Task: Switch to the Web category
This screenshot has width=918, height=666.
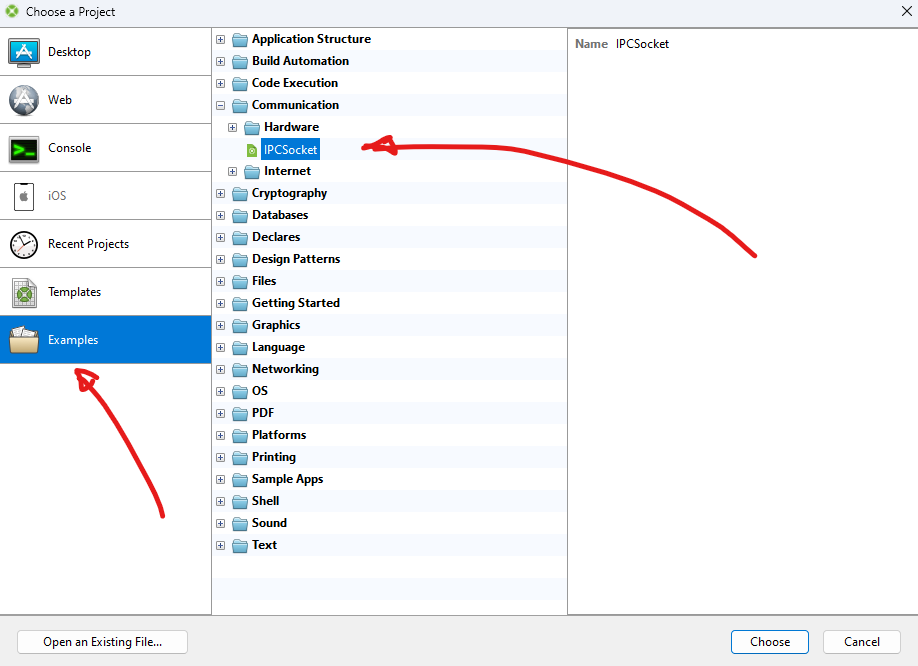Action: (x=105, y=100)
